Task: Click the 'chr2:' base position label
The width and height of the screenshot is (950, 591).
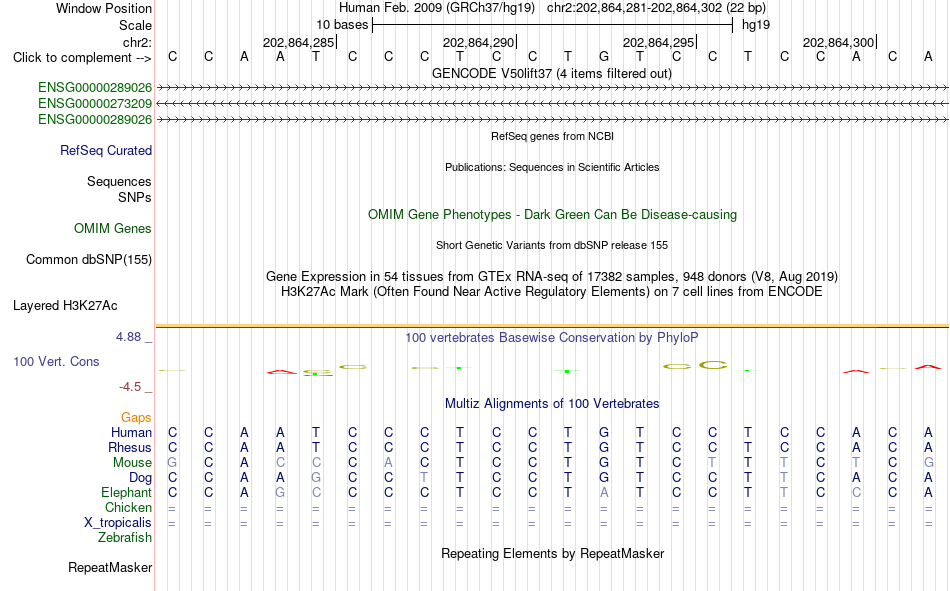Action: coord(137,42)
